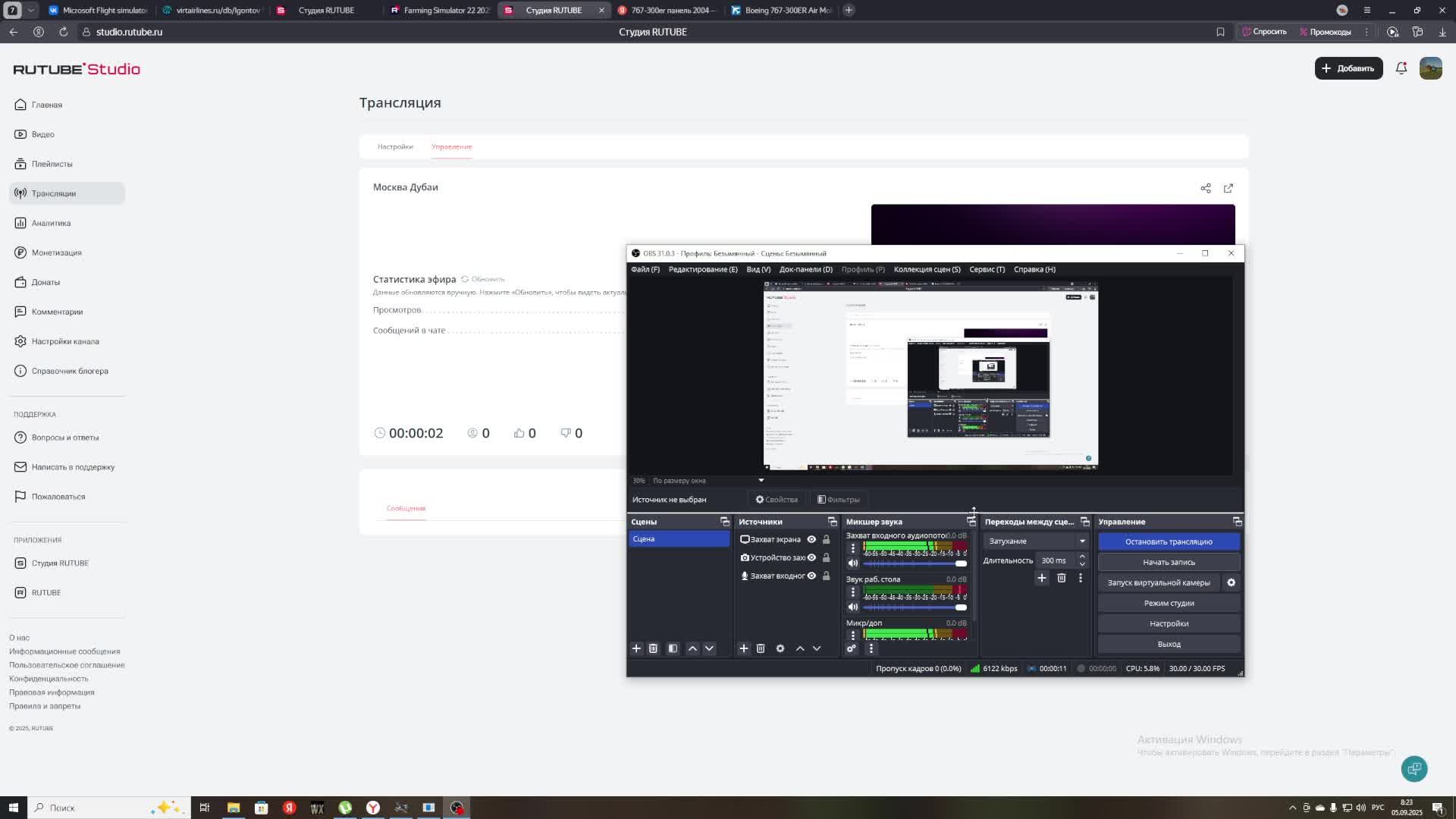The height and width of the screenshot is (819, 1456).
Task: Open the support chat bubble
Action: 1414,768
